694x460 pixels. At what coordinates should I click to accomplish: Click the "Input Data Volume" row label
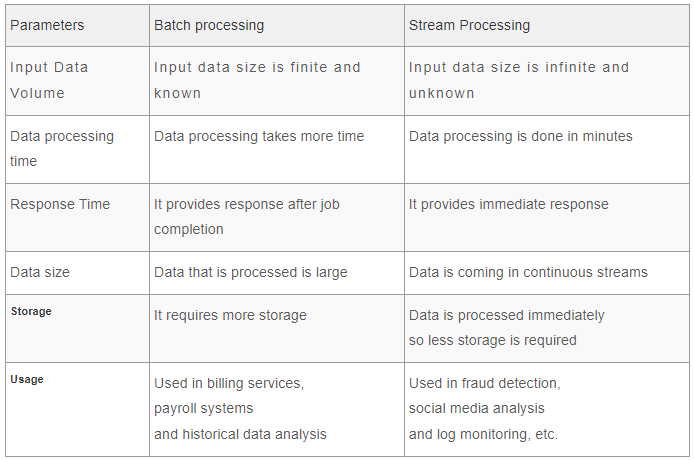49,80
